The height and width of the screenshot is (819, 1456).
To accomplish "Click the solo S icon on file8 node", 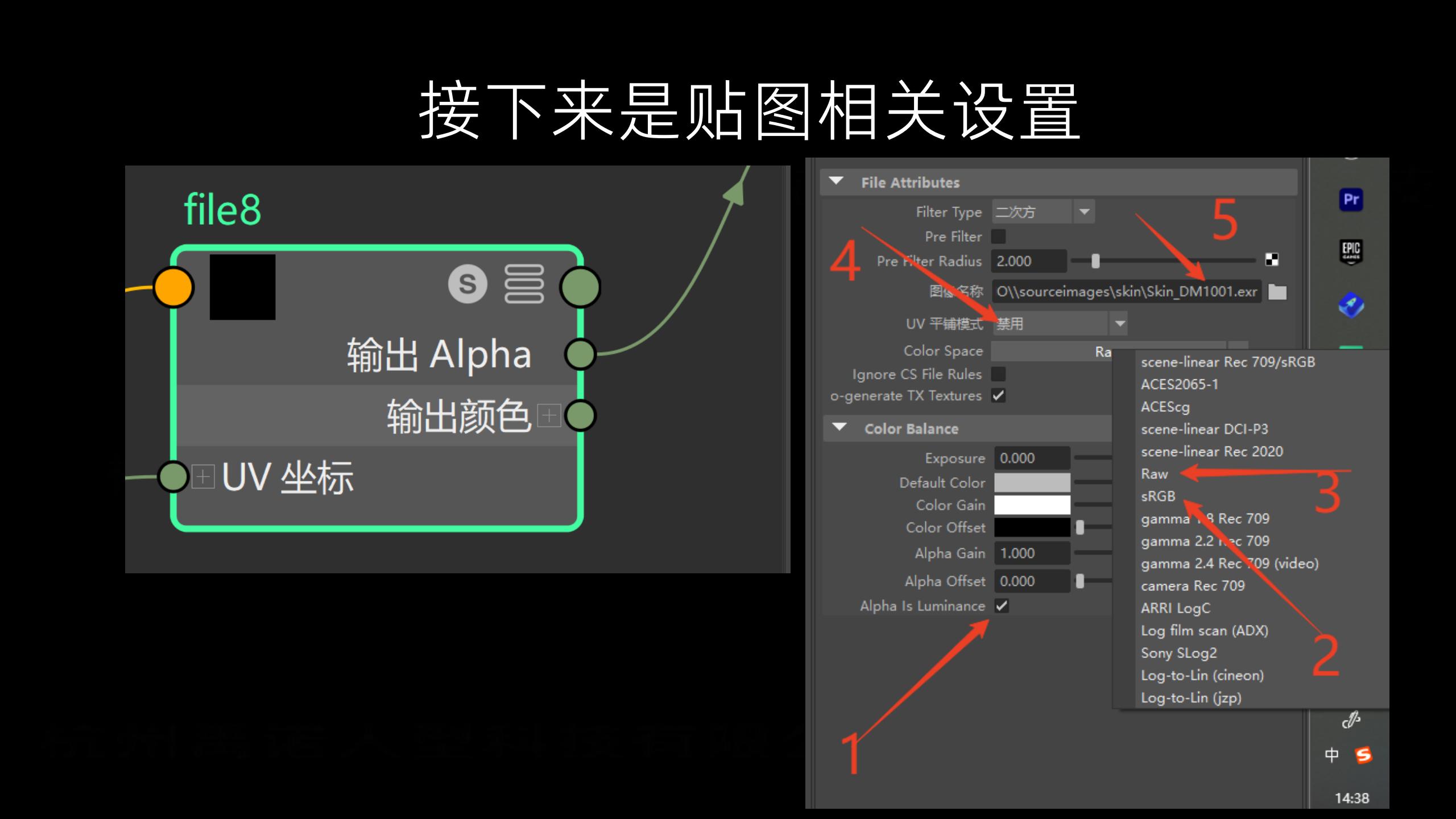I will [x=468, y=284].
